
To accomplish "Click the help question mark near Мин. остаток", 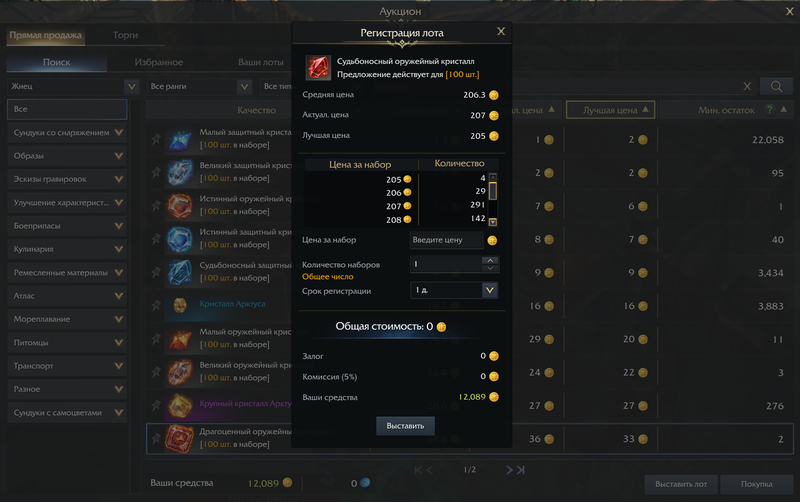I will tap(769, 110).
